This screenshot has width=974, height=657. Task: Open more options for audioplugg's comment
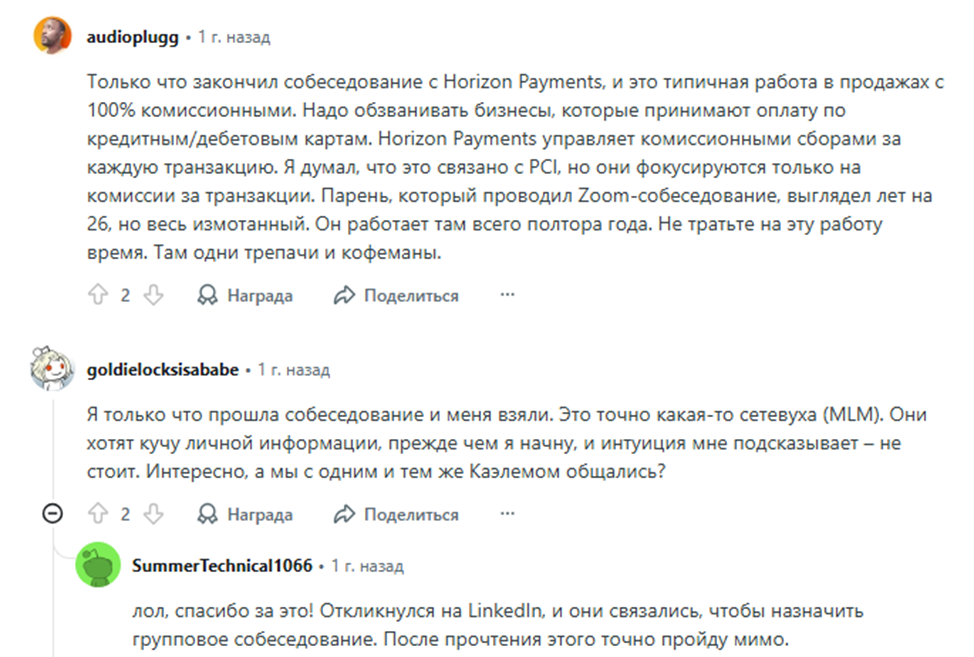[507, 295]
